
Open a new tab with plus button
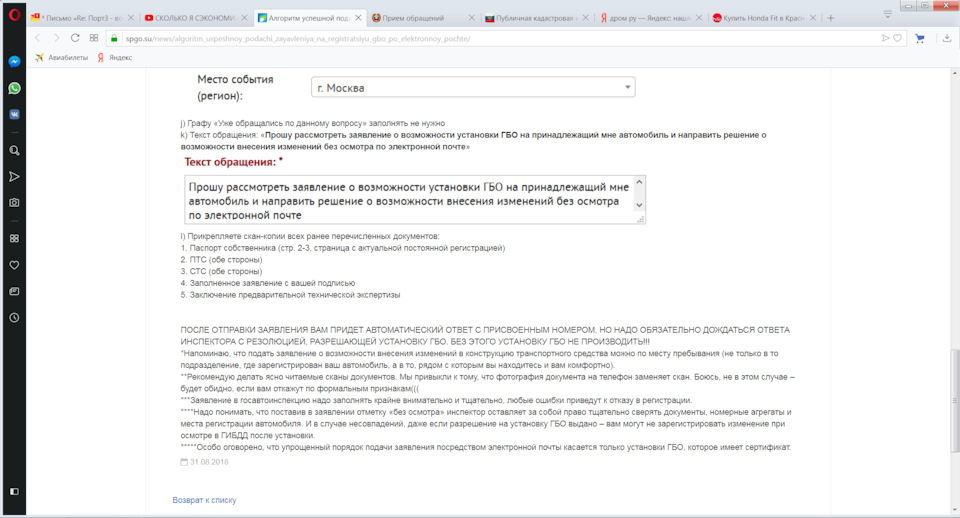[830, 18]
